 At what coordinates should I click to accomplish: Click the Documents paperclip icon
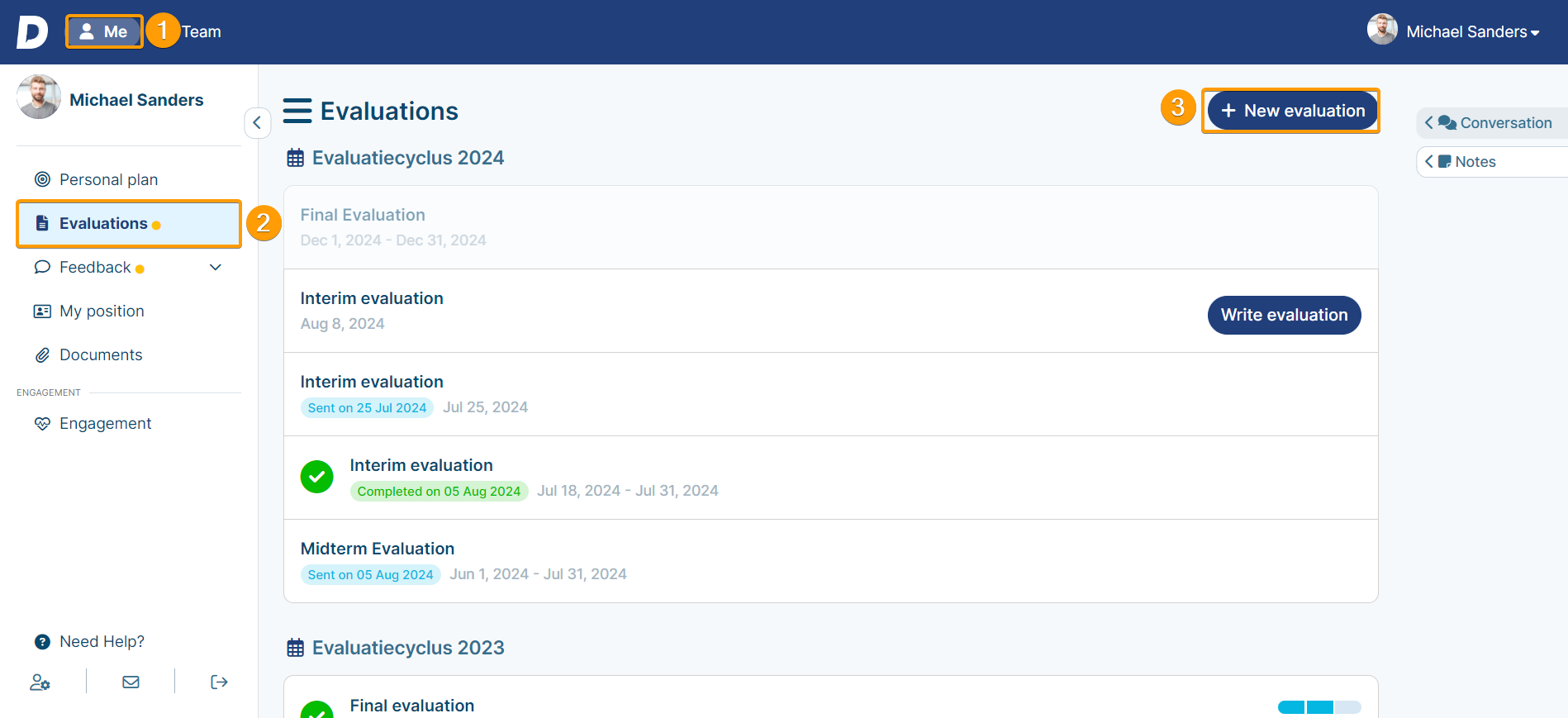(42, 355)
